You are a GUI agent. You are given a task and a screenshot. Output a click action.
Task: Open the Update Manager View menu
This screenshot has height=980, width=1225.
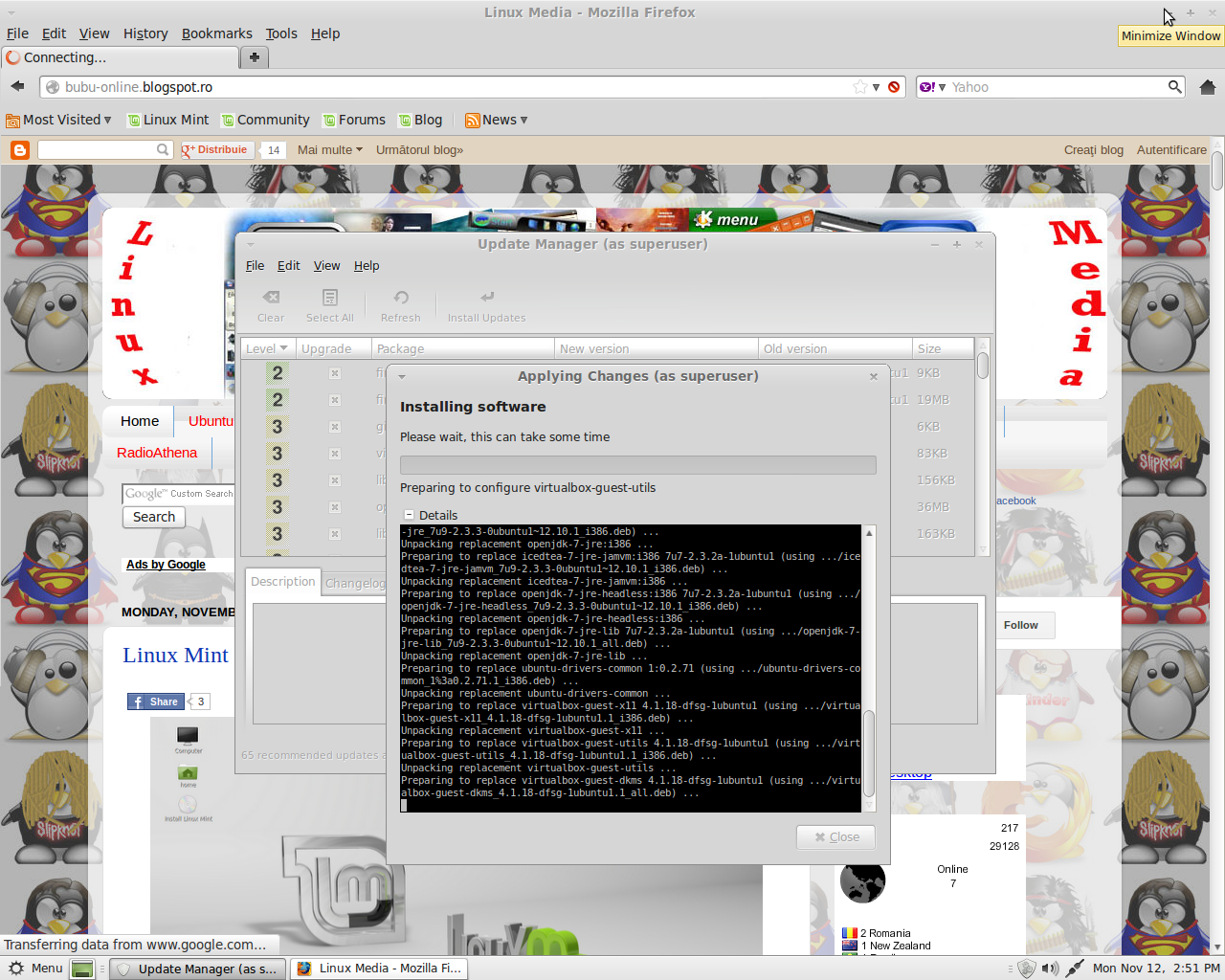click(326, 266)
